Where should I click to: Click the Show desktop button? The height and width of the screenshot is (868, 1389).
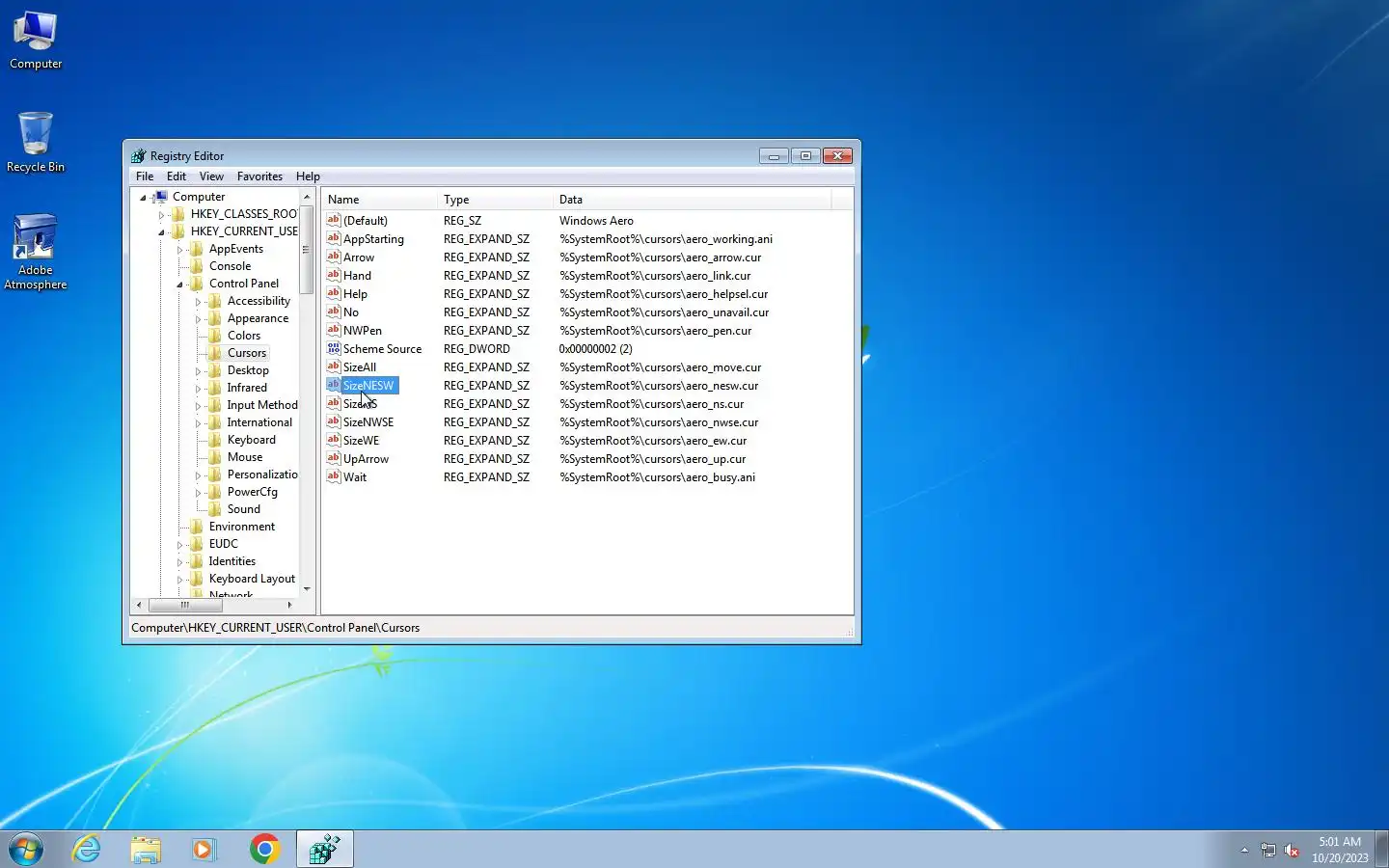1382,849
